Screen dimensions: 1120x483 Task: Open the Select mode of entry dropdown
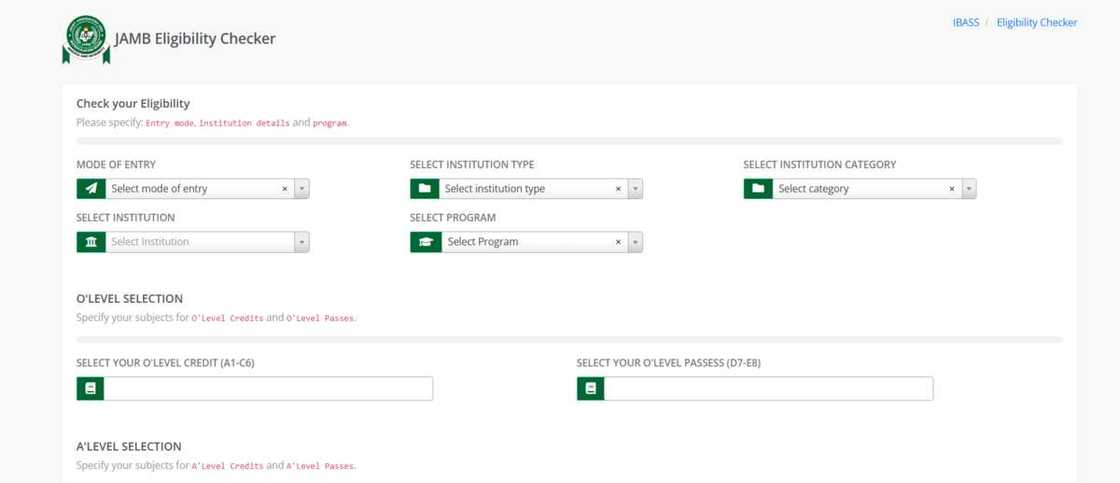(x=207, y=189)
